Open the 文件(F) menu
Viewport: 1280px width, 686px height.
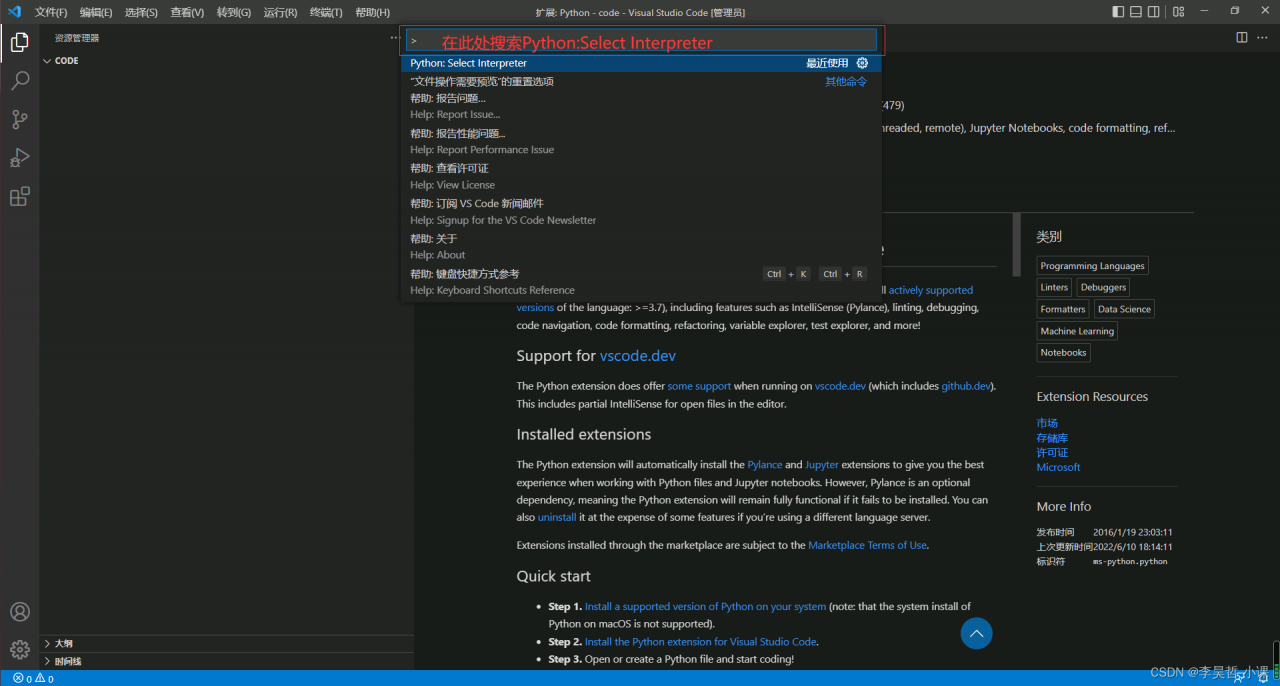(51, 12)
